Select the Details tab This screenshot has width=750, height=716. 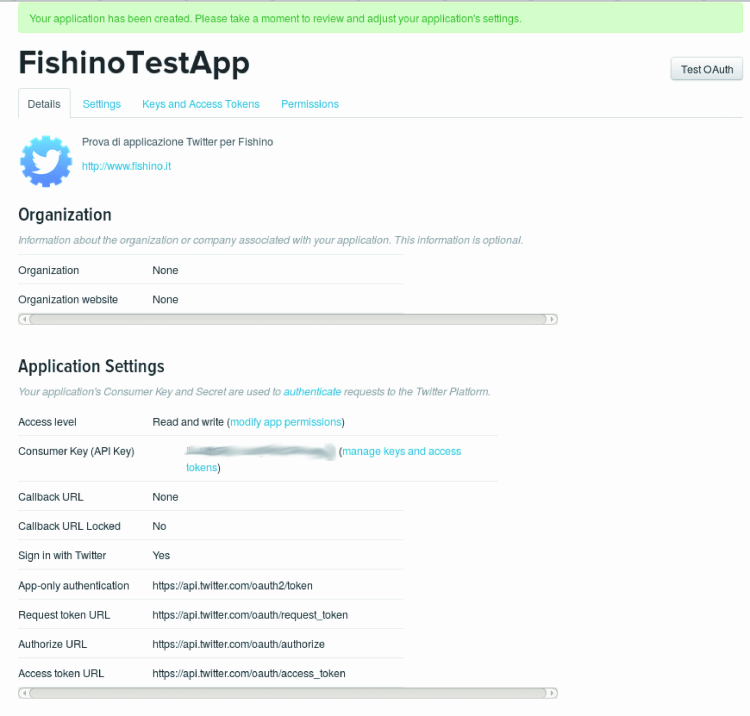[x=44, y=103]
